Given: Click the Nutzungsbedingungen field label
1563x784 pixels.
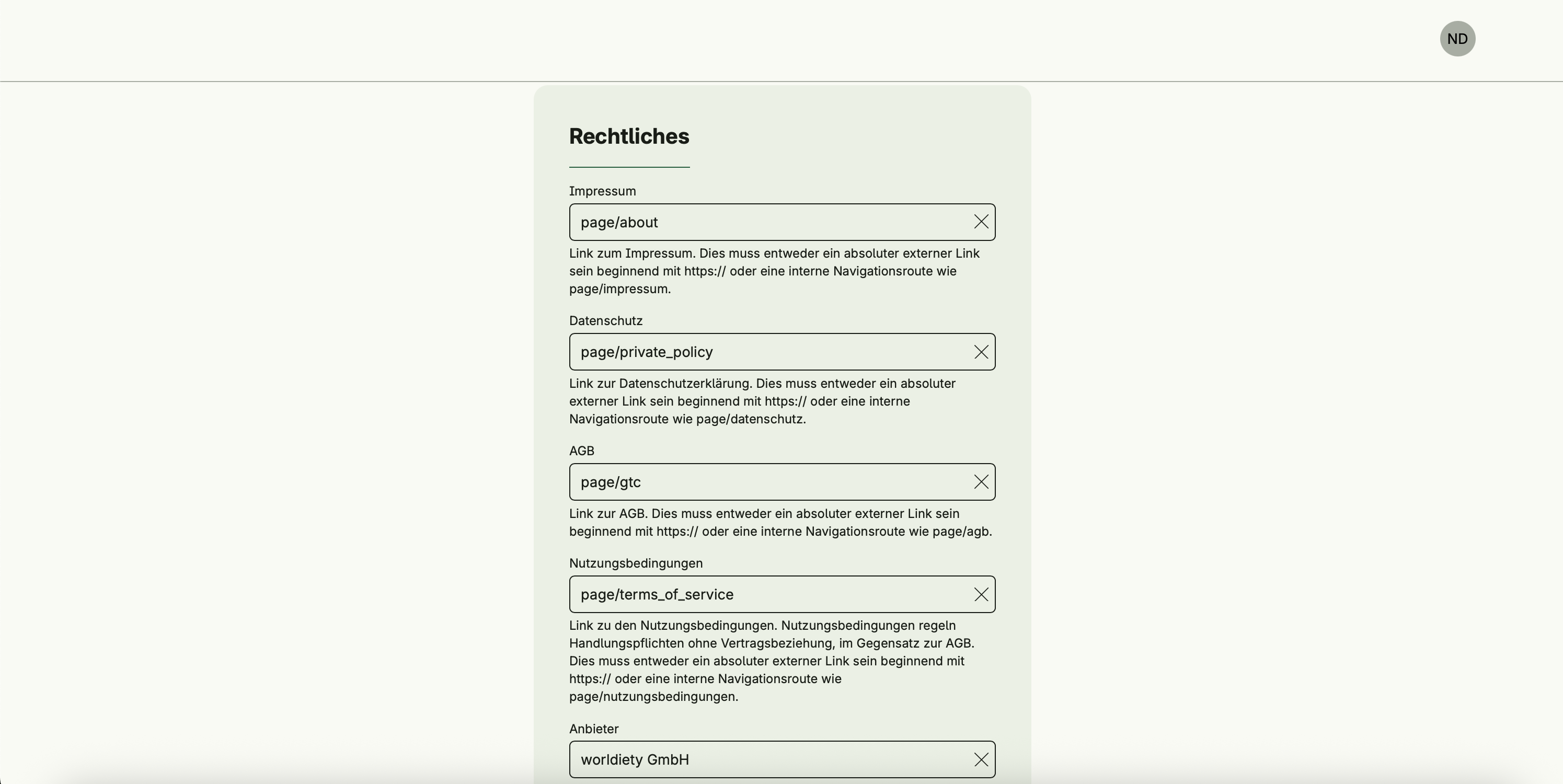Looking at the screenshot, I should tap(636, 563).
